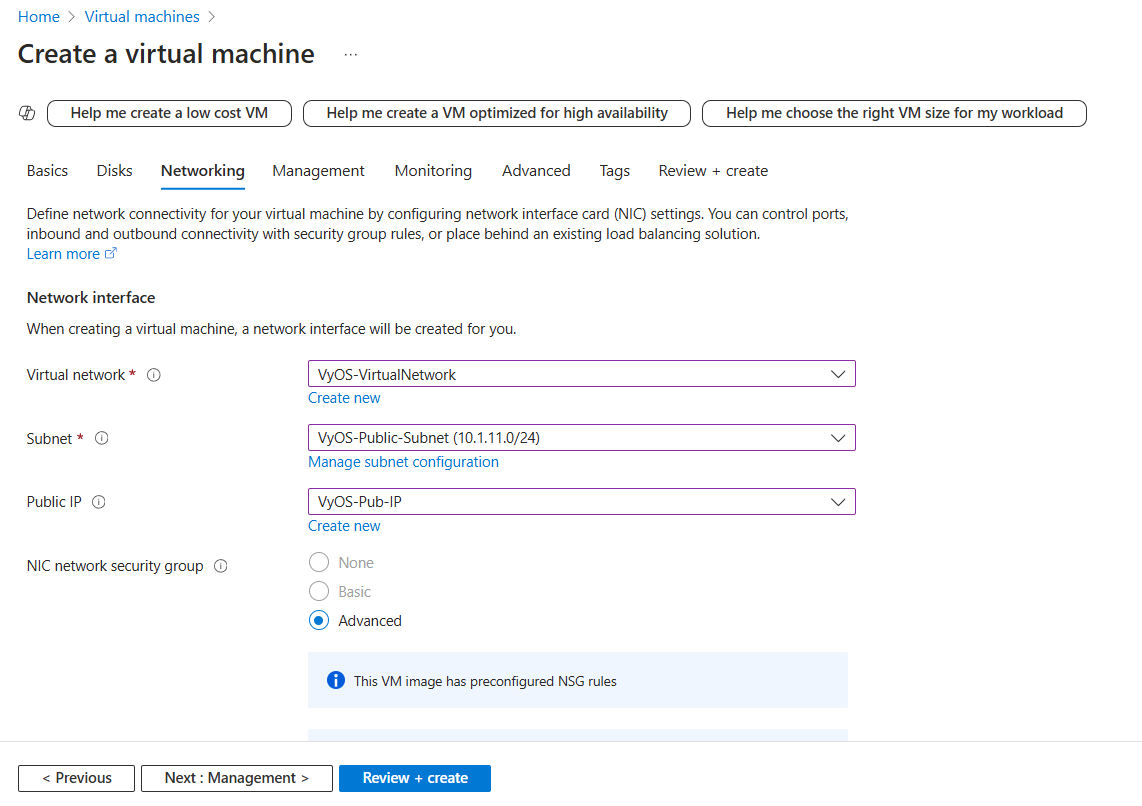Open Manage subnet configuration
1142x806 pixels.
click(403, 461)
